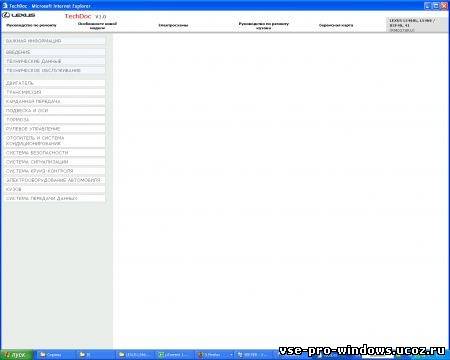Select the ПОДВЕСКА И ОСИ item
The image size is (450, 360).
click(55, 110)
